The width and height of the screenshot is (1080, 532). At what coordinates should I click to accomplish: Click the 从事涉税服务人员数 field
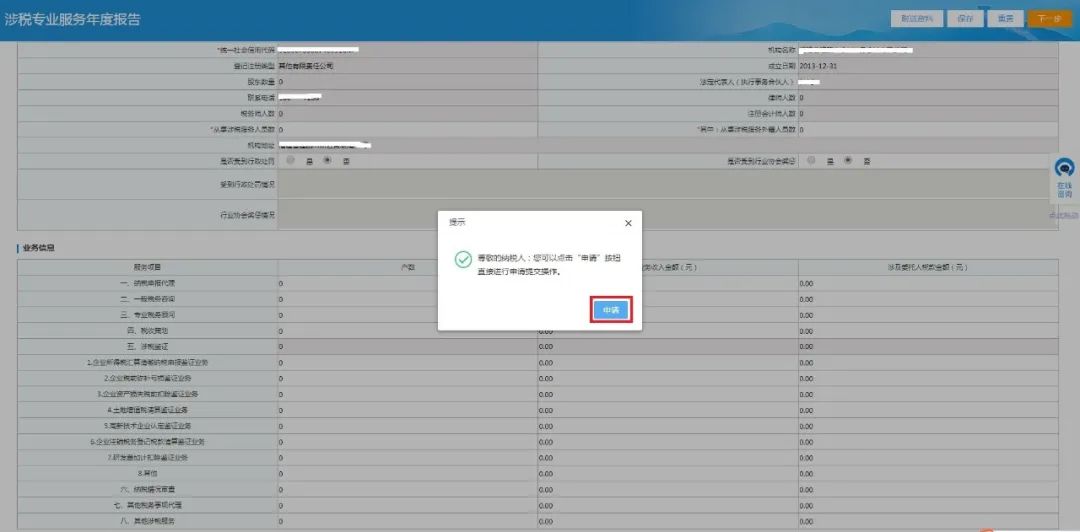point(407,130)
